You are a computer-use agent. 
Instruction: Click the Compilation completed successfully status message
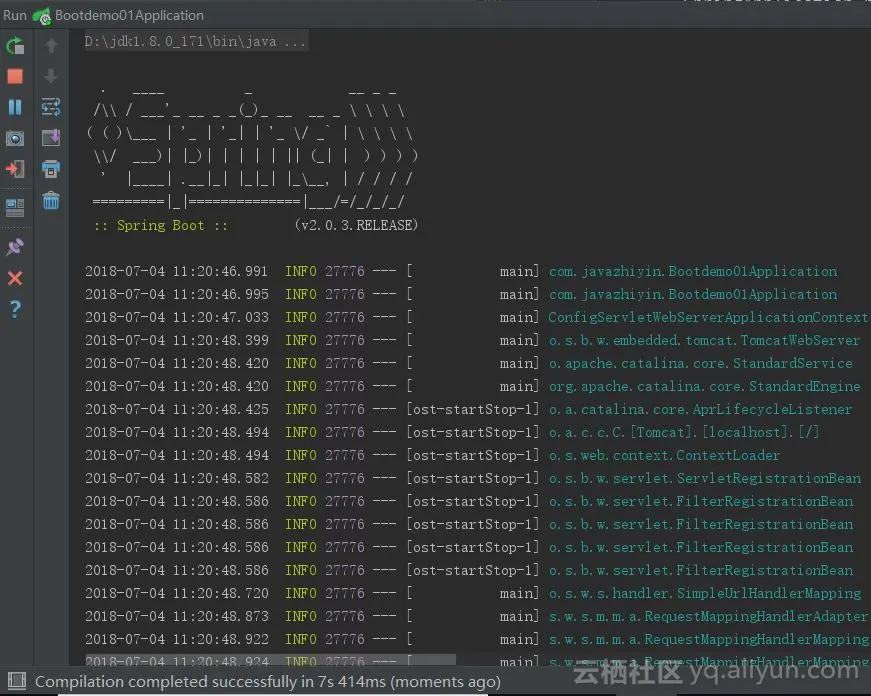pos(268,682)
